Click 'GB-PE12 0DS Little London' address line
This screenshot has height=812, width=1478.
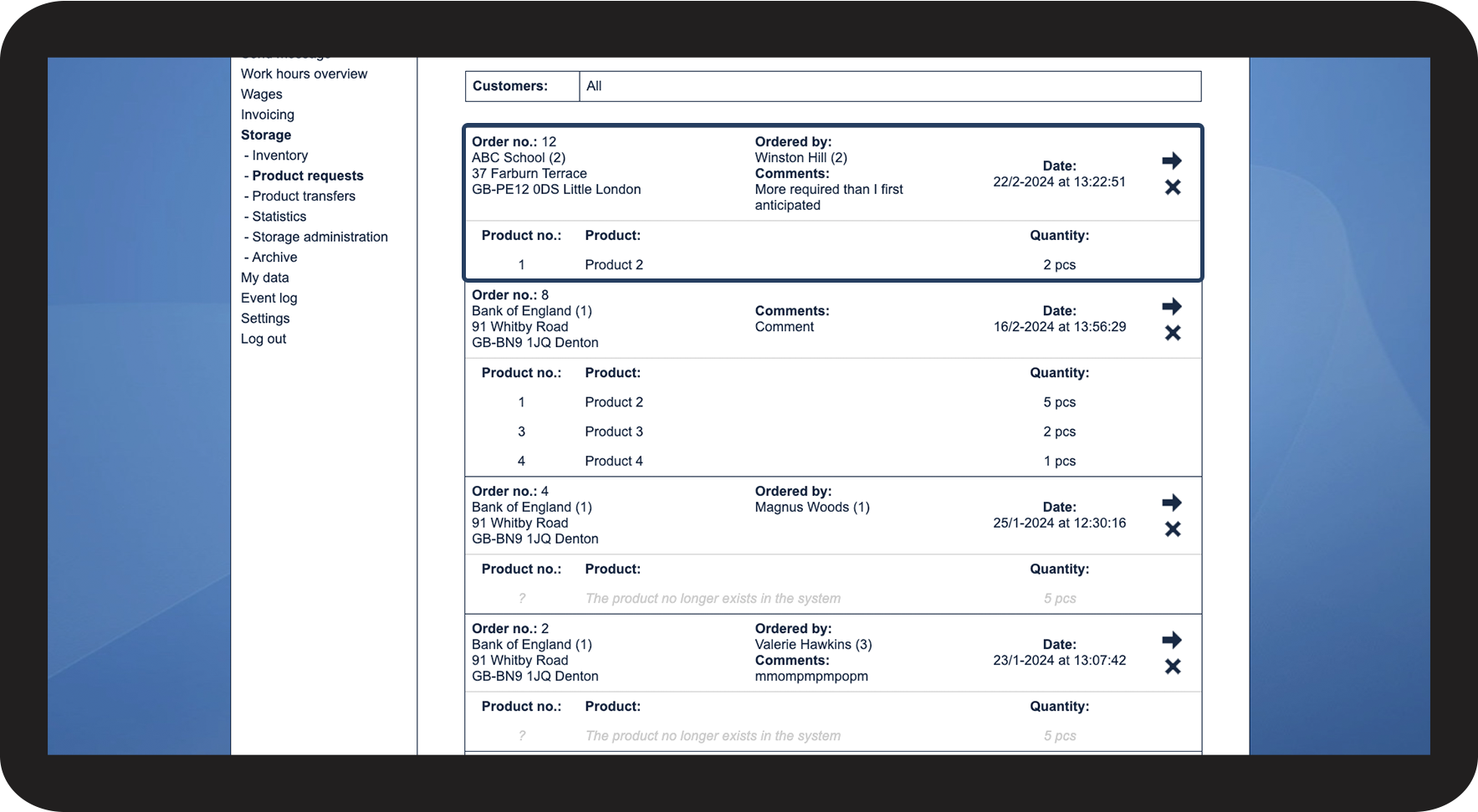click(556, 190)
